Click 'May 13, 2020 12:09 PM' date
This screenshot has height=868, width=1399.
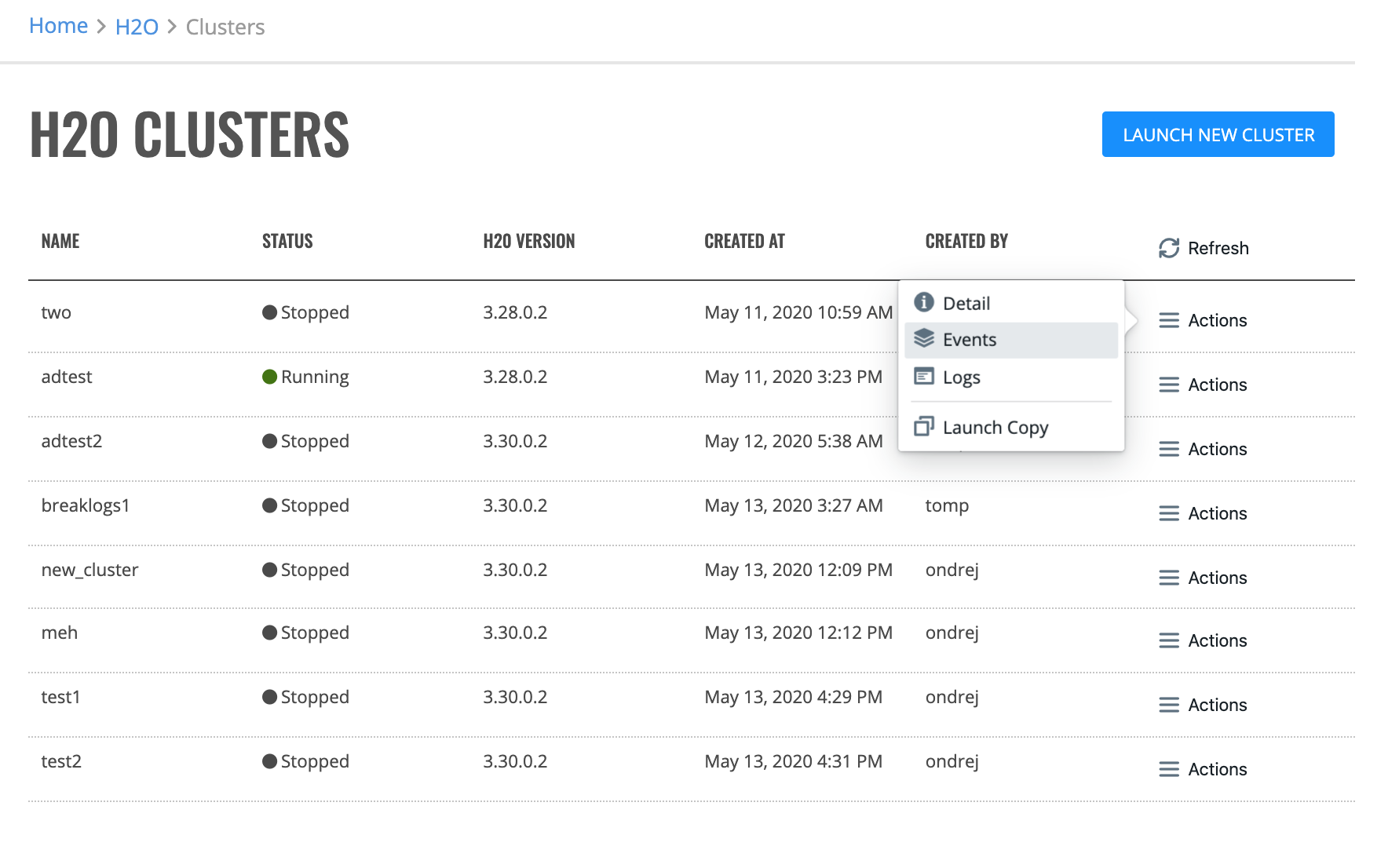[x=798, y=570]
